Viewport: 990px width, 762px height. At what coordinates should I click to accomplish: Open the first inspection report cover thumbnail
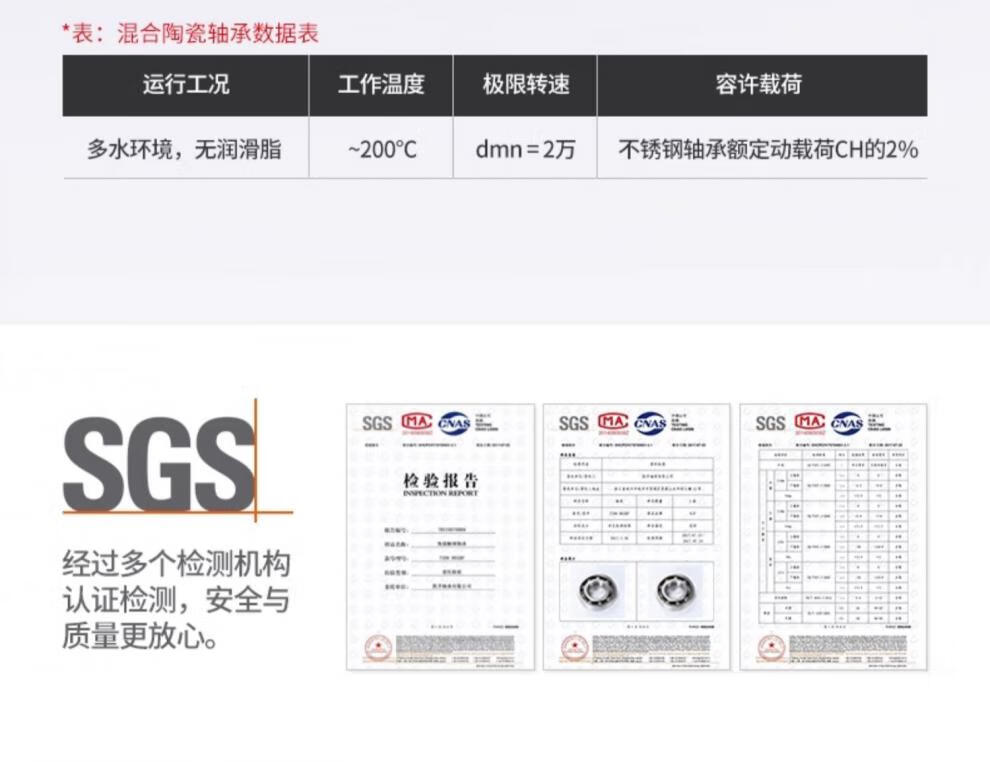440,537
